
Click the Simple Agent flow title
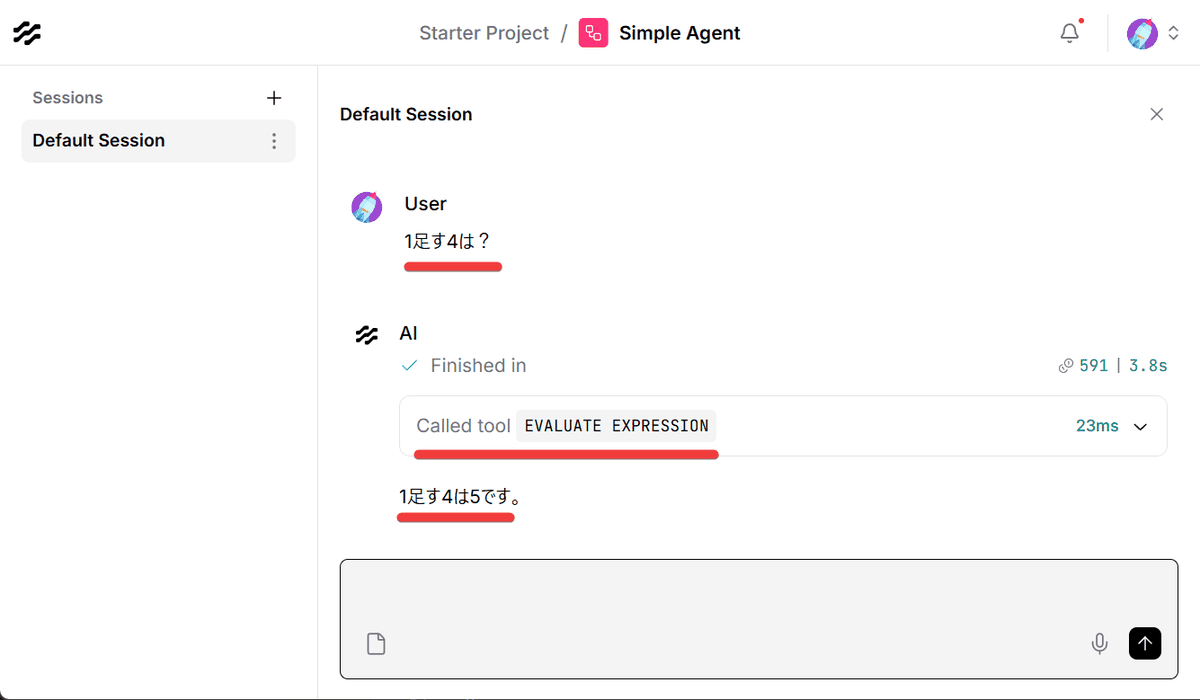point(680,33)
